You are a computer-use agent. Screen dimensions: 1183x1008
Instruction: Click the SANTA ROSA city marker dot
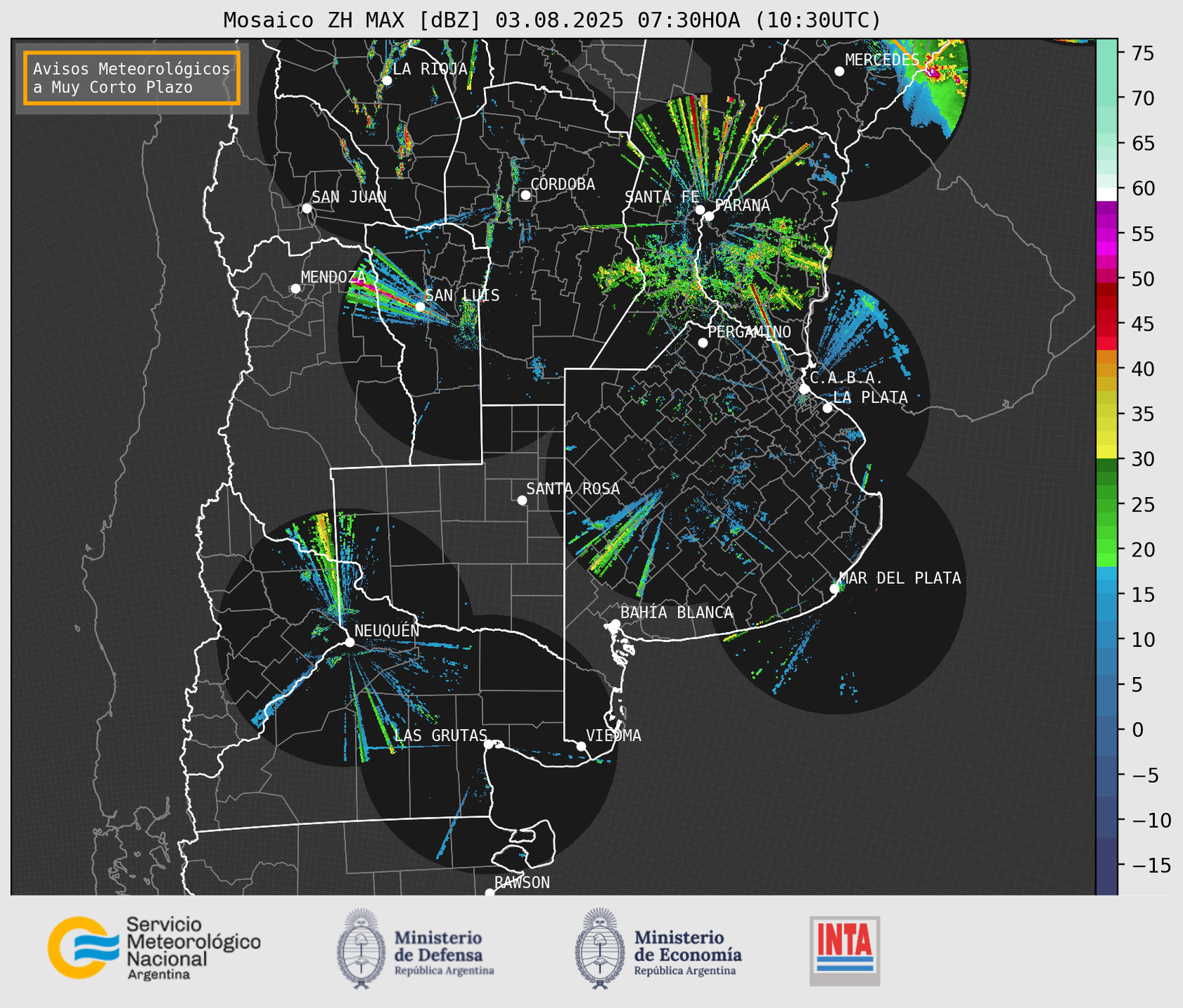pos(522,500)
